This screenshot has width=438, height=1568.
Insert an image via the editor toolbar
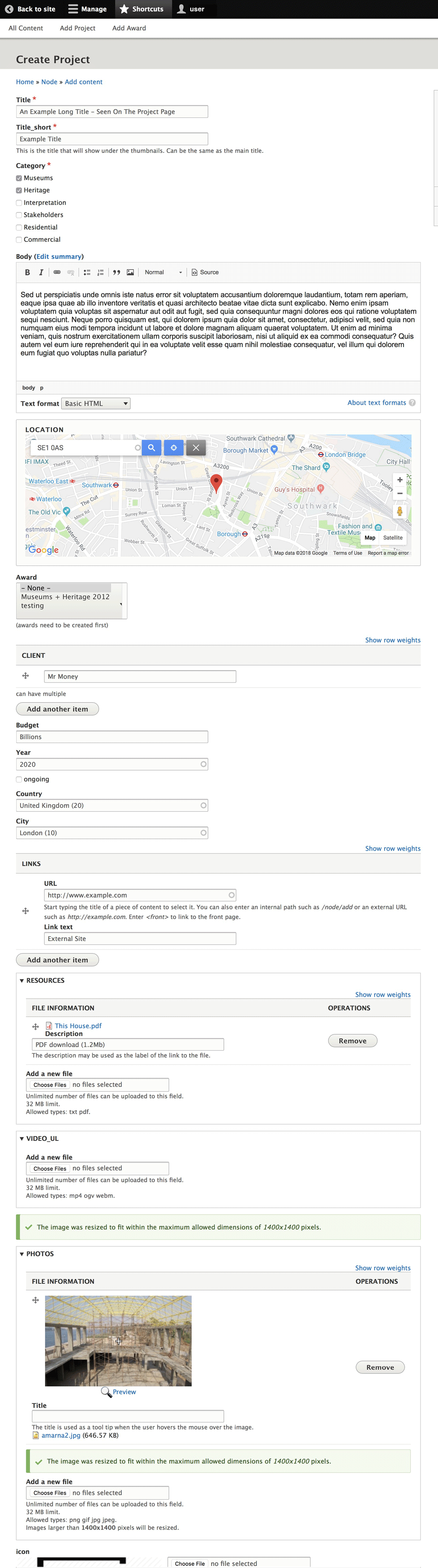tap(130, 273)
